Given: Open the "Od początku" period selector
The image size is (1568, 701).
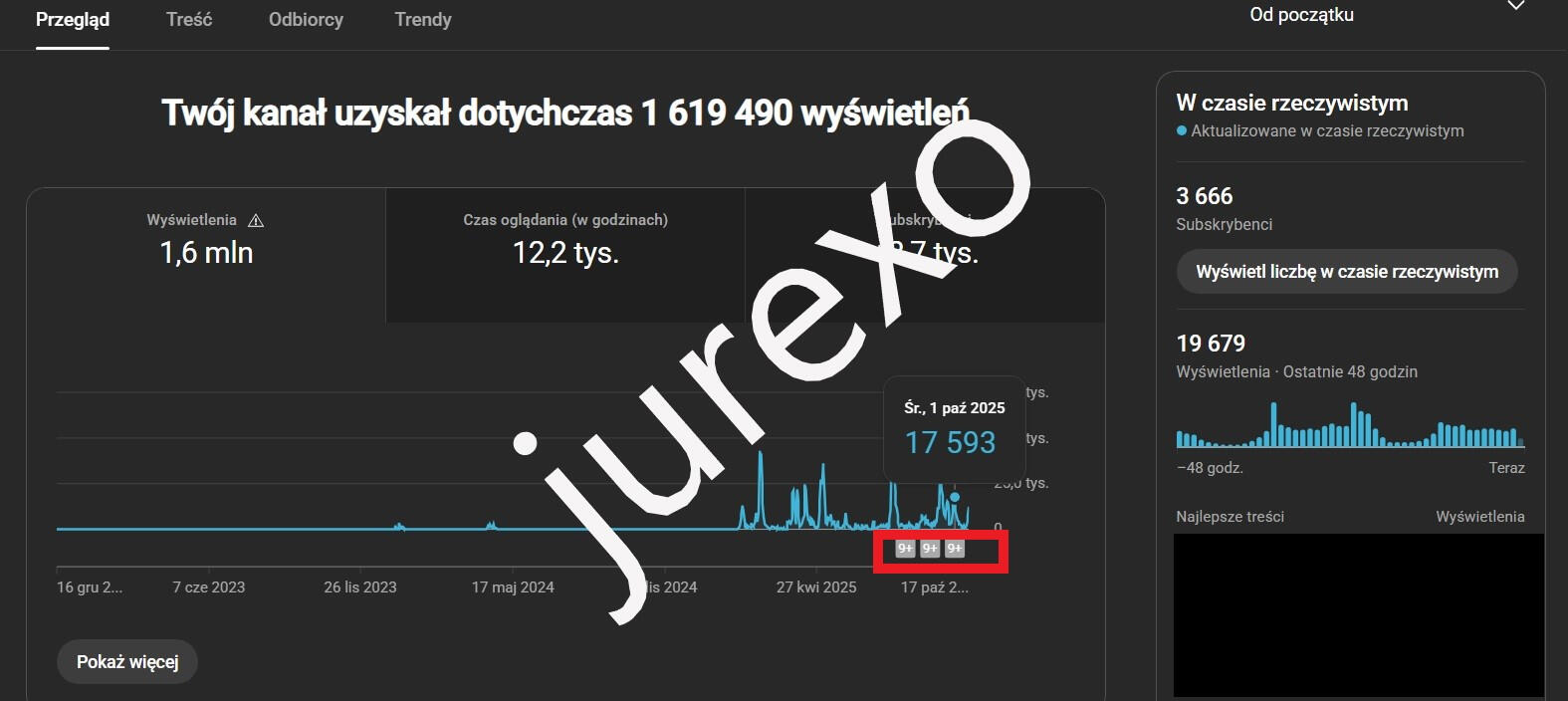Looking at the screenshot, I should point(1301,15).
